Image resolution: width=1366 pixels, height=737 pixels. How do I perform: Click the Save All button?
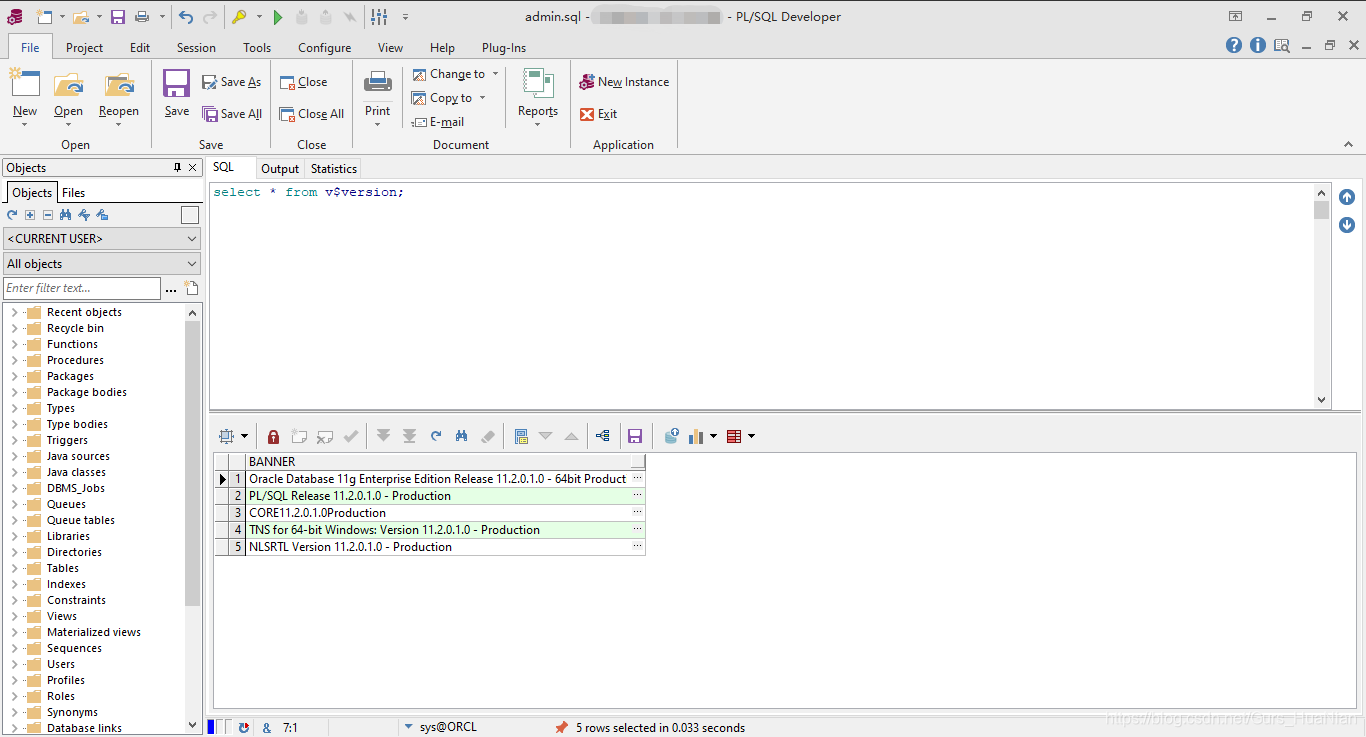tap(232, 114)
